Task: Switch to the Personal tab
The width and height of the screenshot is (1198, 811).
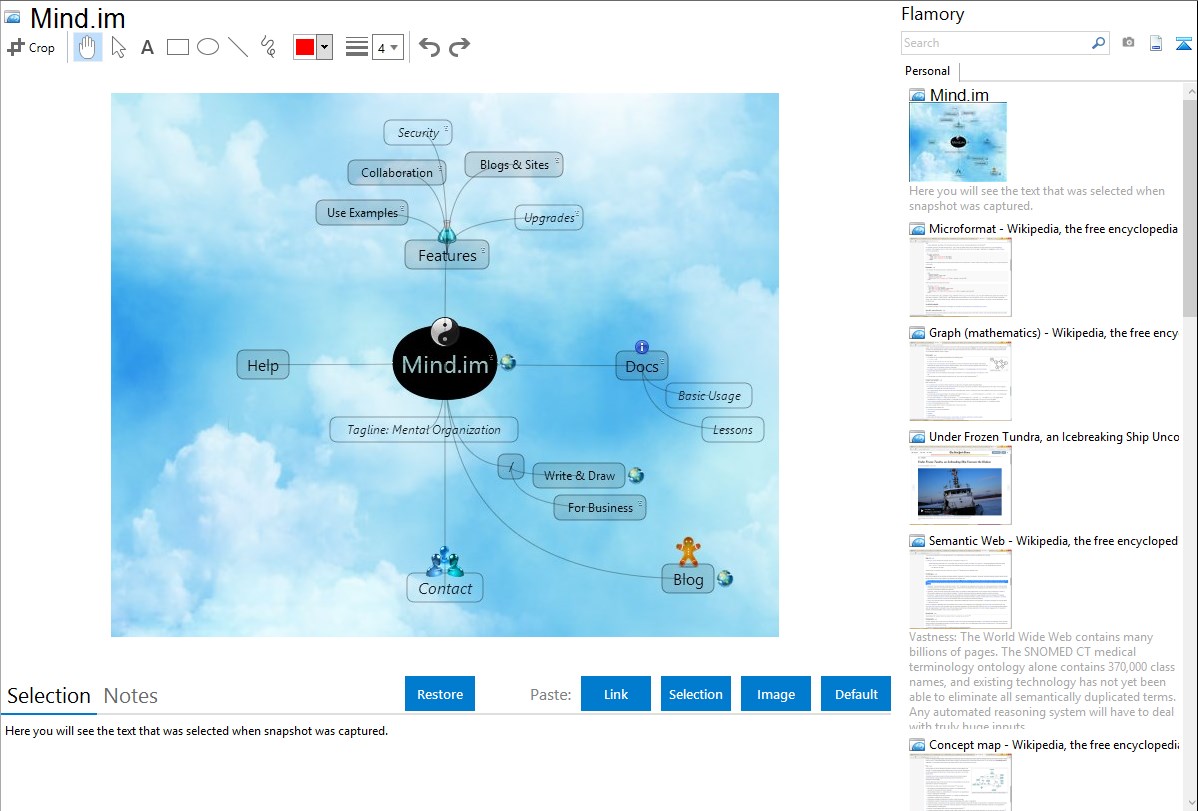Action: click(x=927, y=71)
